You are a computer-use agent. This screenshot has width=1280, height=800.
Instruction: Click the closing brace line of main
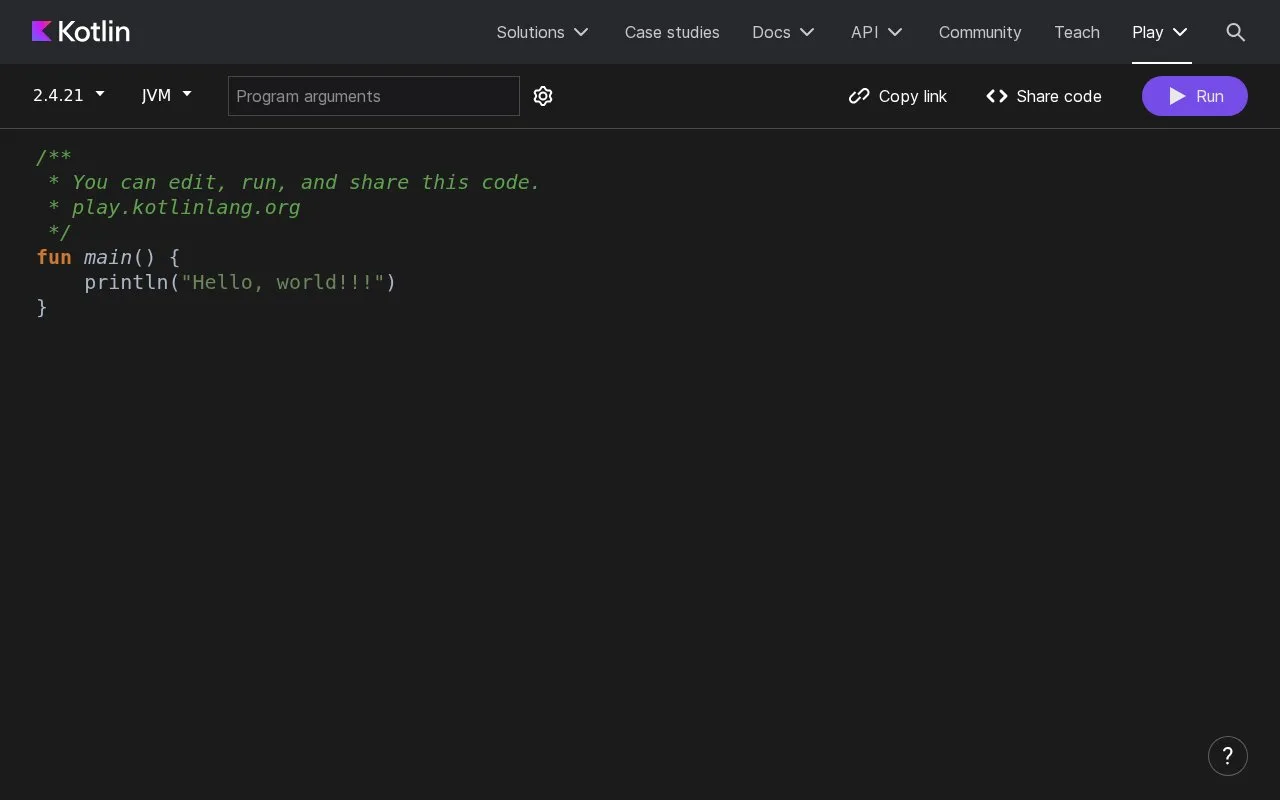click(x=42, y=307)
